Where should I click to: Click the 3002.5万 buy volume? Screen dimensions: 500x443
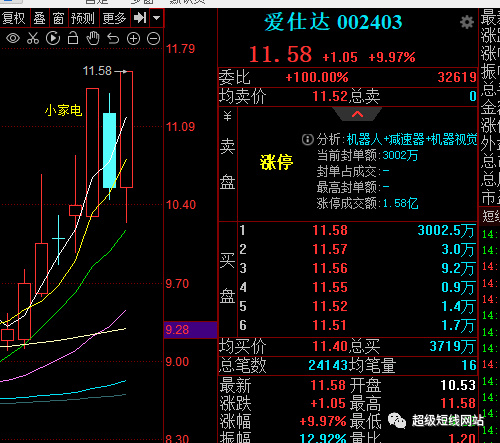(x=446, y=230)
